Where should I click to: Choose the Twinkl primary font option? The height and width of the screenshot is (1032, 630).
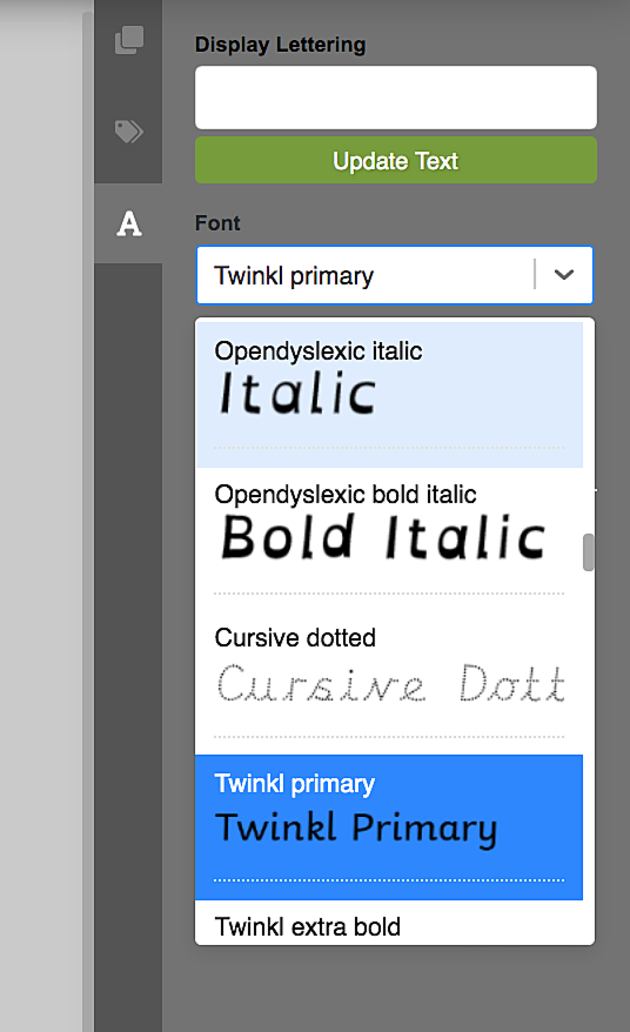(389, 827)
